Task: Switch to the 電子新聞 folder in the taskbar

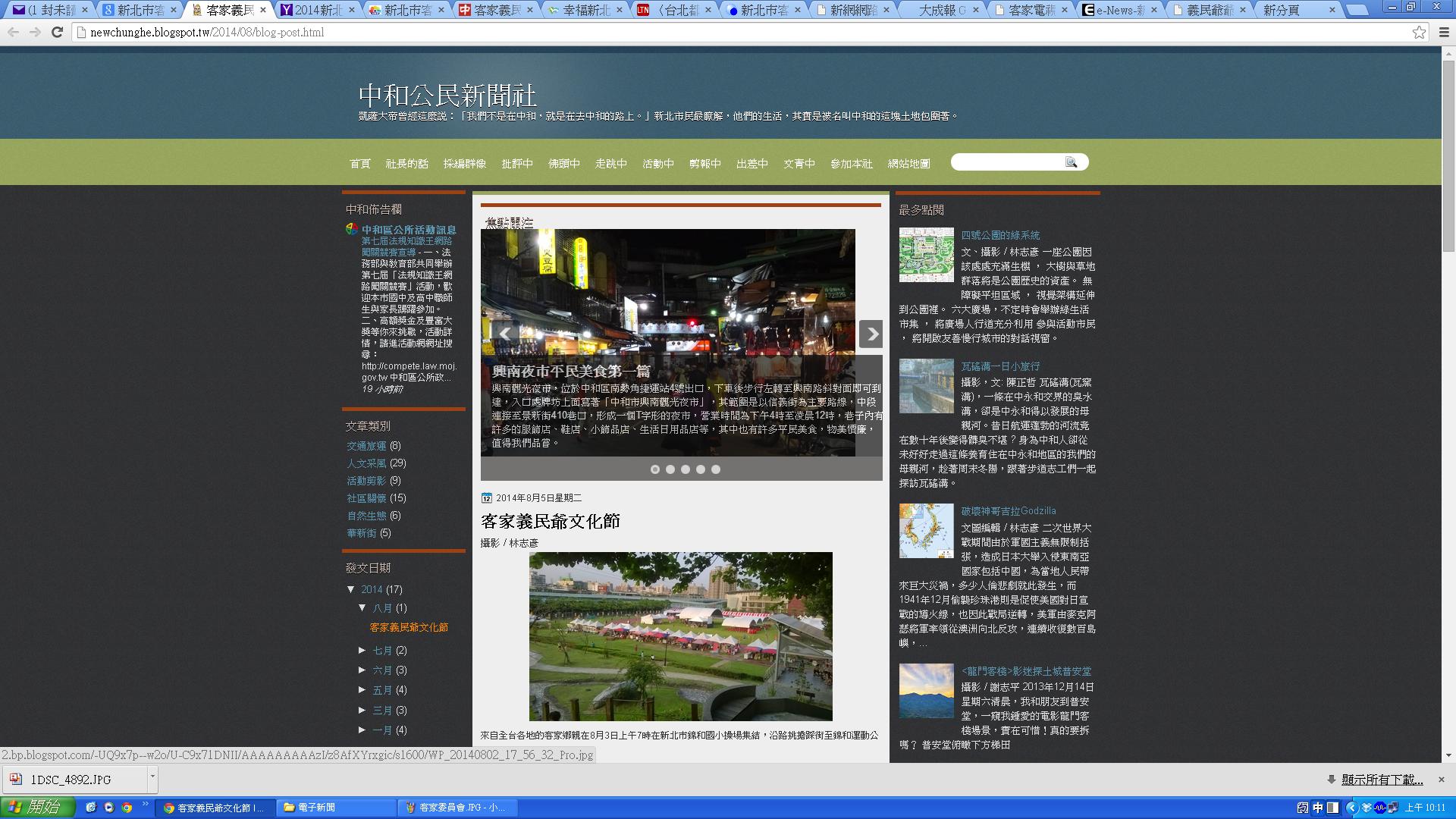Action: [337, 808]
